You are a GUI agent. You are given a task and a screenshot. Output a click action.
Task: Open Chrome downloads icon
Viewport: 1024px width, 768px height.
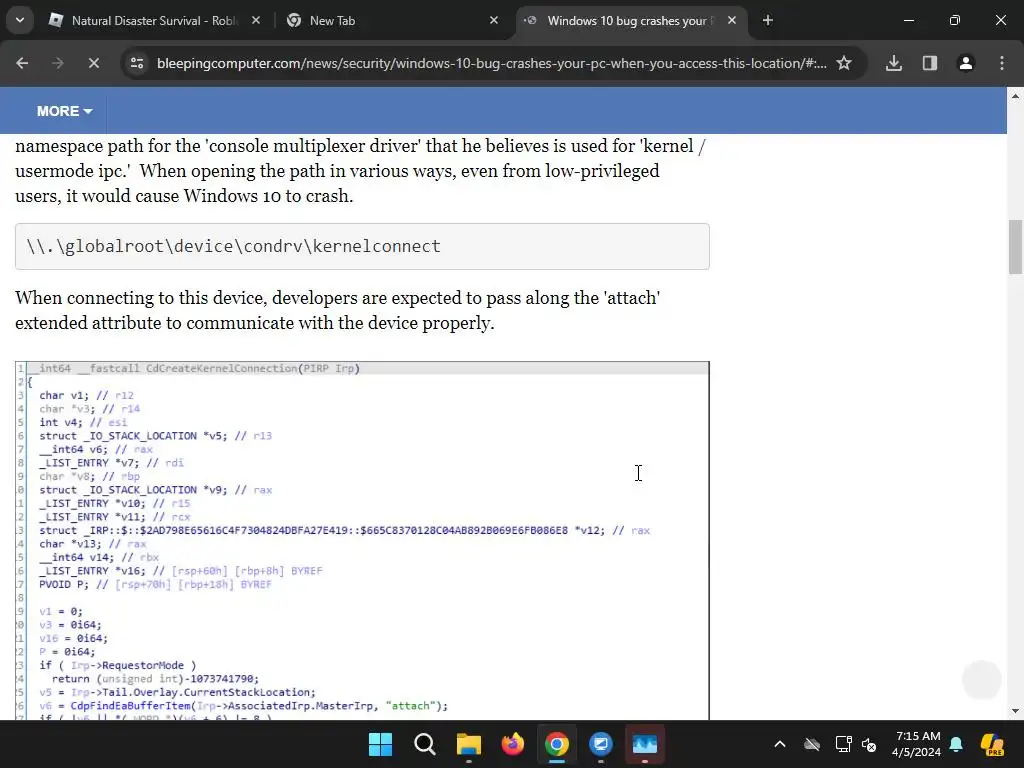click(x=894, y=63)
